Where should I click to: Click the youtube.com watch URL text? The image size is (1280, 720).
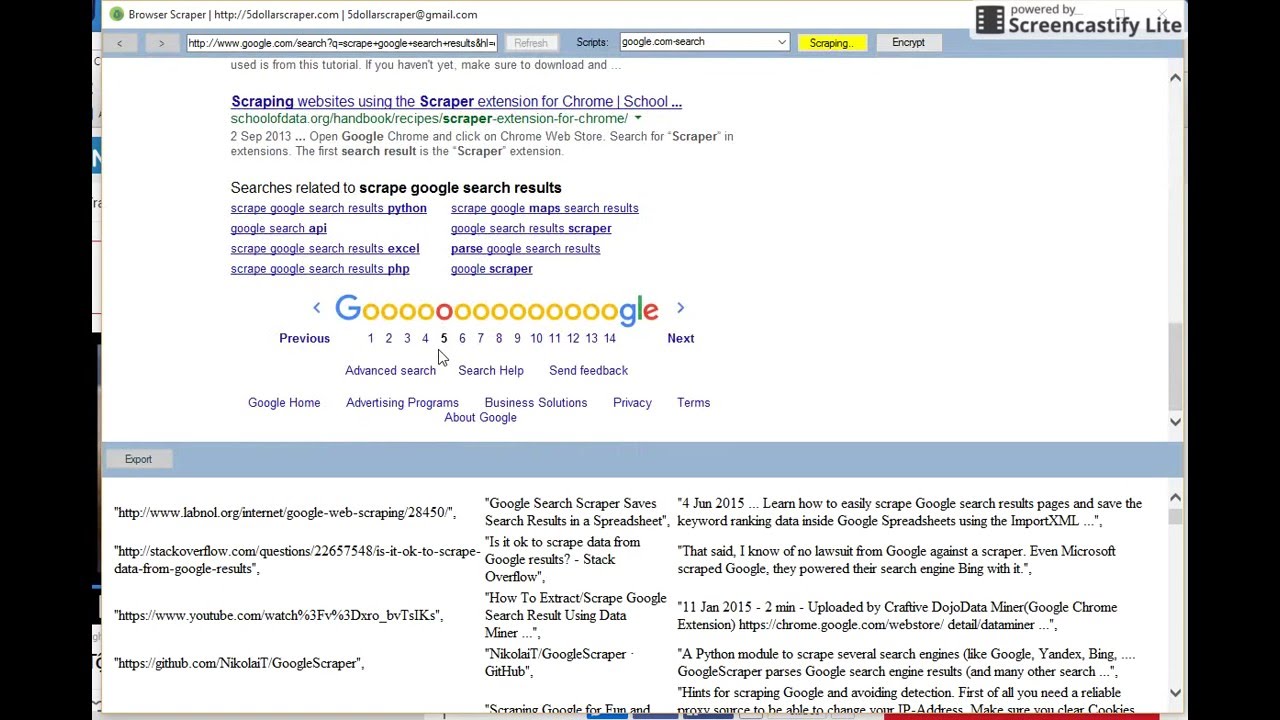click(x=278, y=615)
